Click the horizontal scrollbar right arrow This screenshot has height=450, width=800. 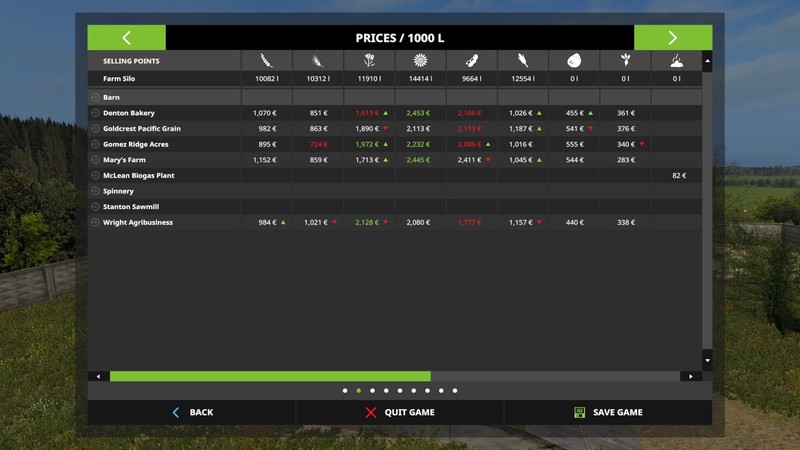[x=690, y=376]
